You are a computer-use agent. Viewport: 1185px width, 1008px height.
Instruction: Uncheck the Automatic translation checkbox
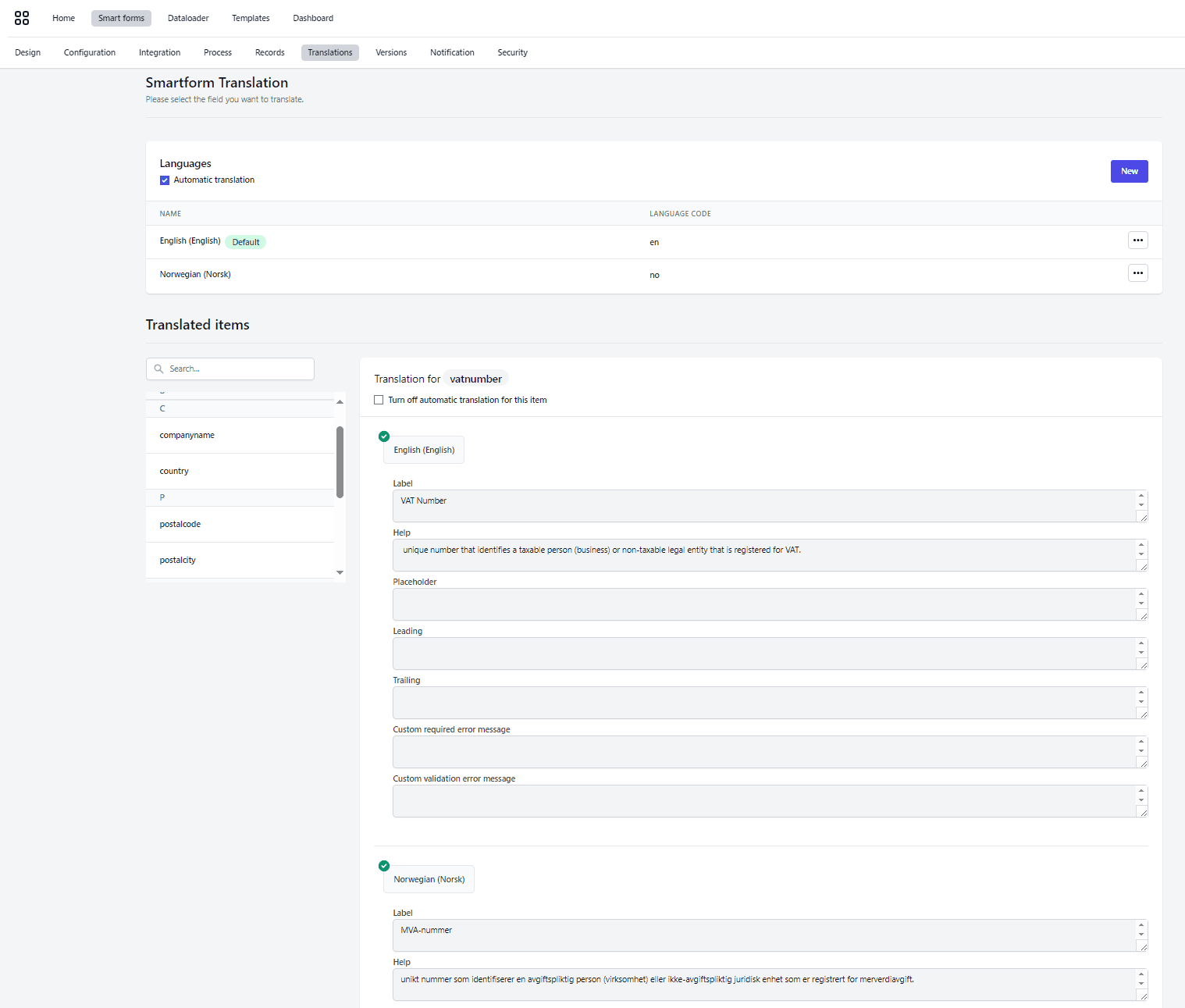[x=165, y=180]
